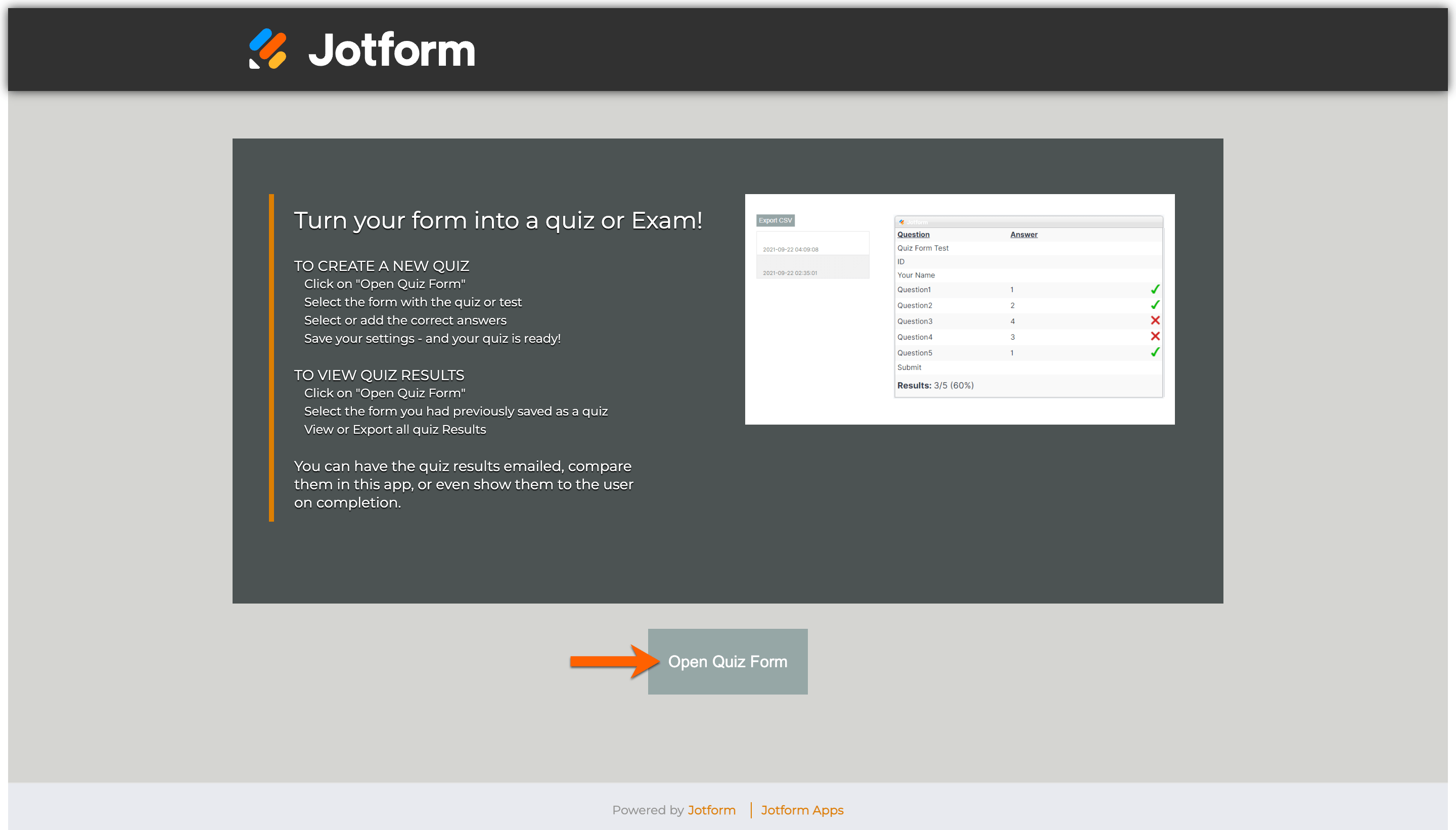Click the Answer column header in preview
The image size is (1456, 830).
point(1023,235)
